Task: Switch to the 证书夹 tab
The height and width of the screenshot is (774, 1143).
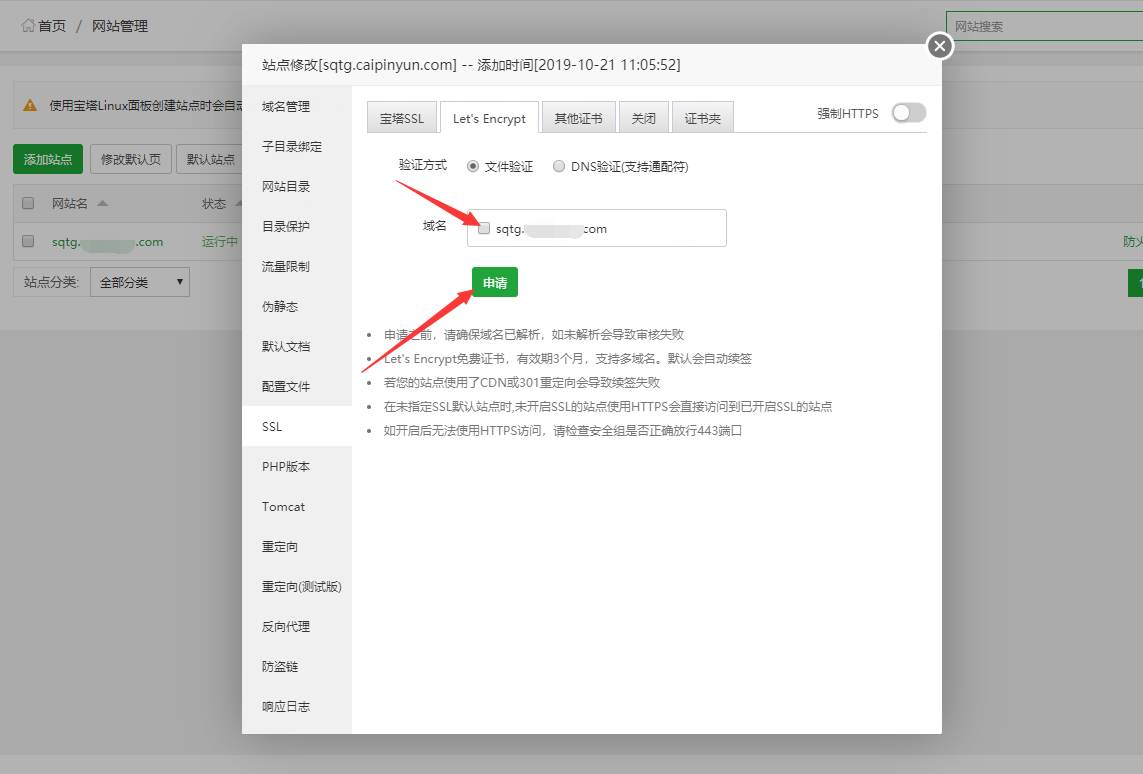Action: click(702, 118)
